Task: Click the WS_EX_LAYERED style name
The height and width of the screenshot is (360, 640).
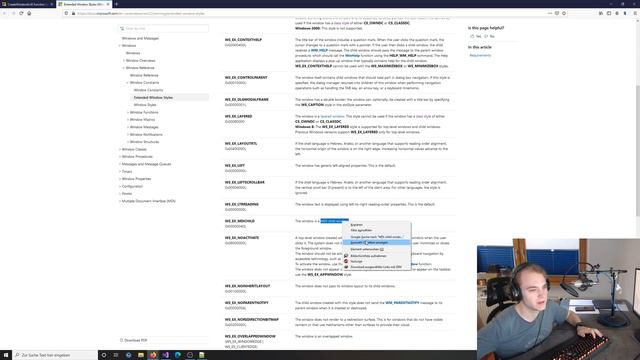Action: click(238, 116)
